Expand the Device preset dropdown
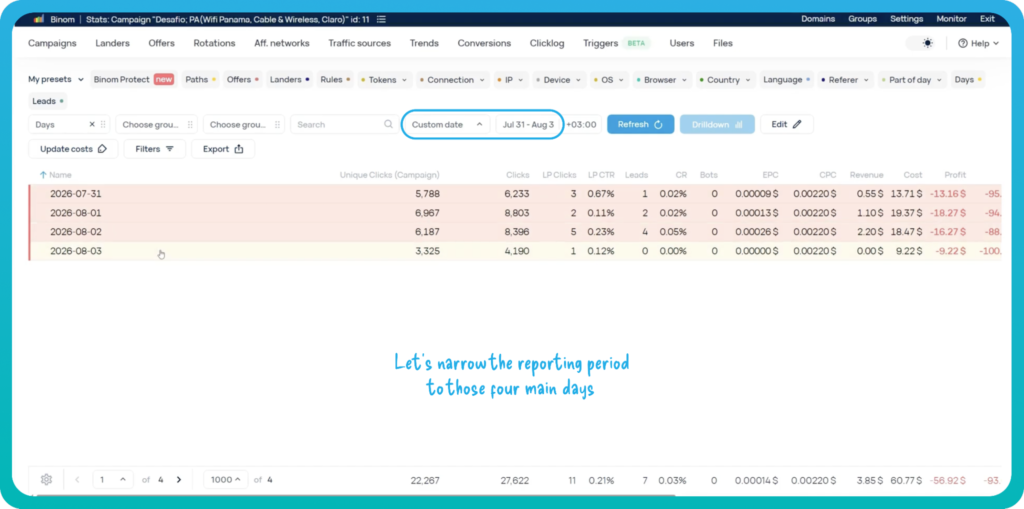This screenshot has width=1024, height=509. click(560, 80)
